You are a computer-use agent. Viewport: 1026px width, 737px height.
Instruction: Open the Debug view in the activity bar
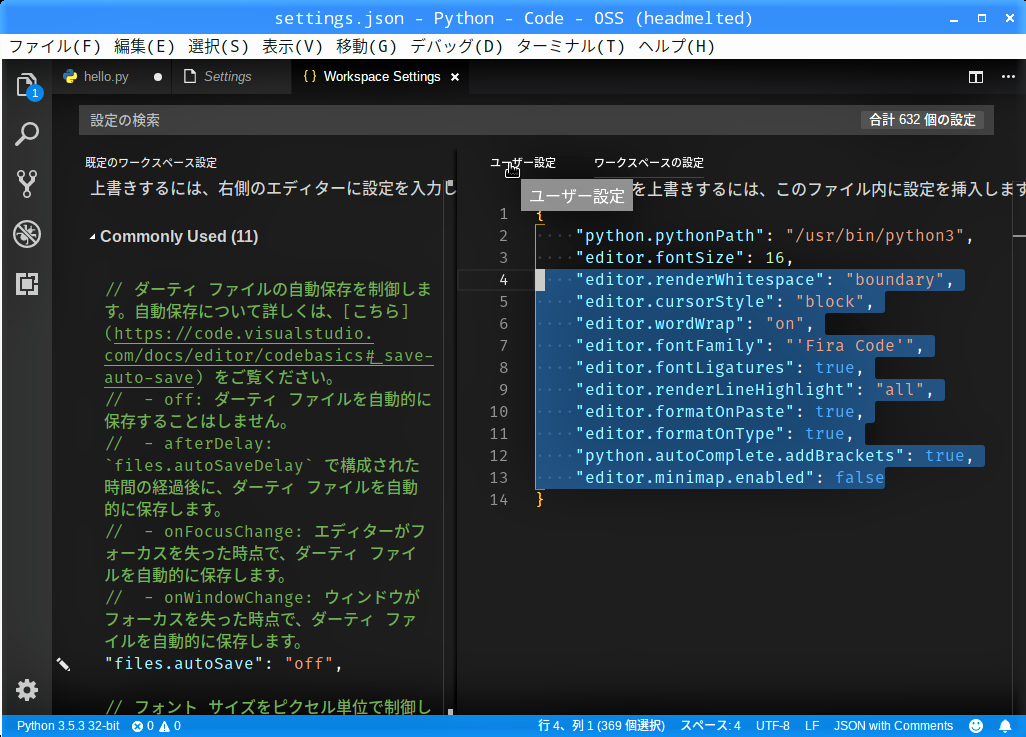tap(27, 234)
